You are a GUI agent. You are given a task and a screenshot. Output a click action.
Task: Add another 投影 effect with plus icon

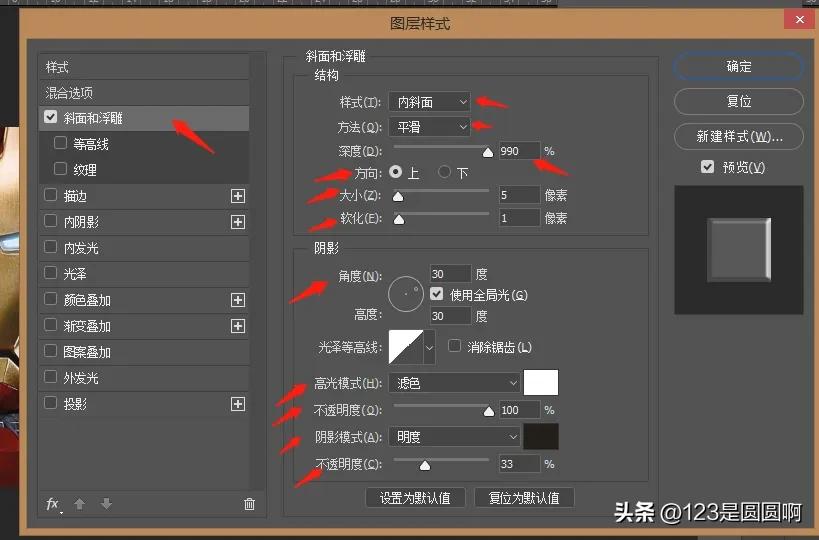[238, 404]
